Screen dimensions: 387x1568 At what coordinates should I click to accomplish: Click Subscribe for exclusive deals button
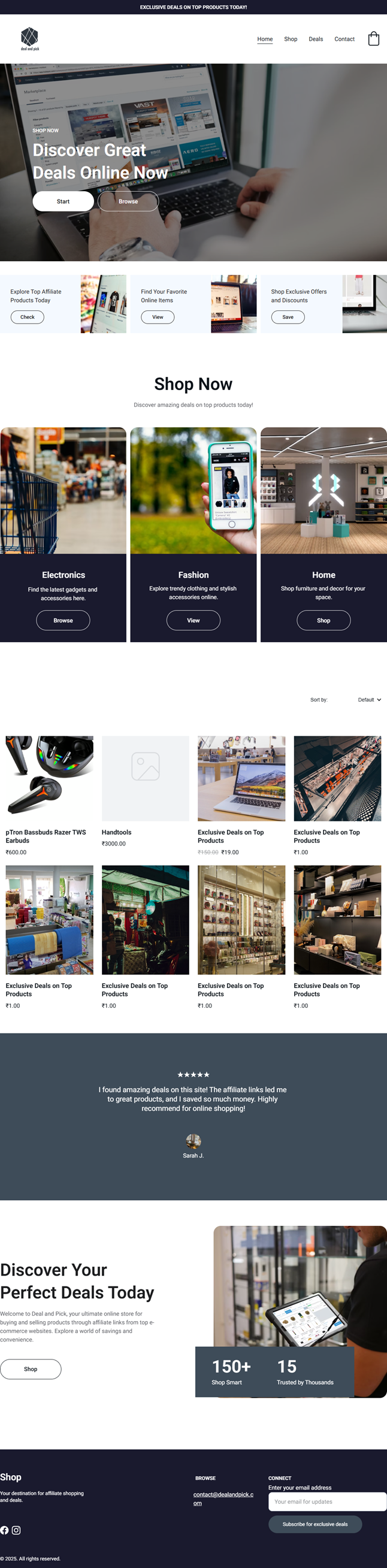(315, 1524)
